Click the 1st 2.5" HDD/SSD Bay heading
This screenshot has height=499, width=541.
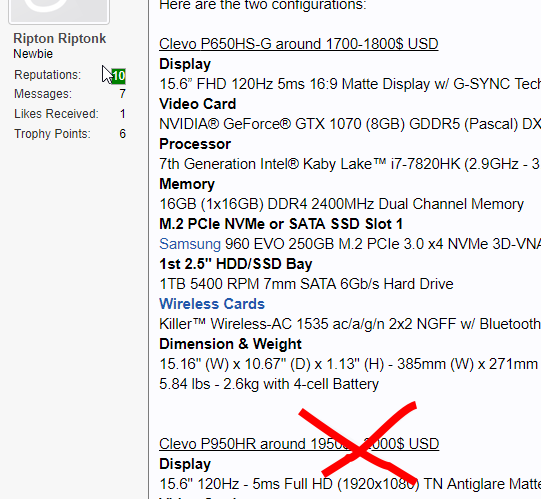[236, 264]
